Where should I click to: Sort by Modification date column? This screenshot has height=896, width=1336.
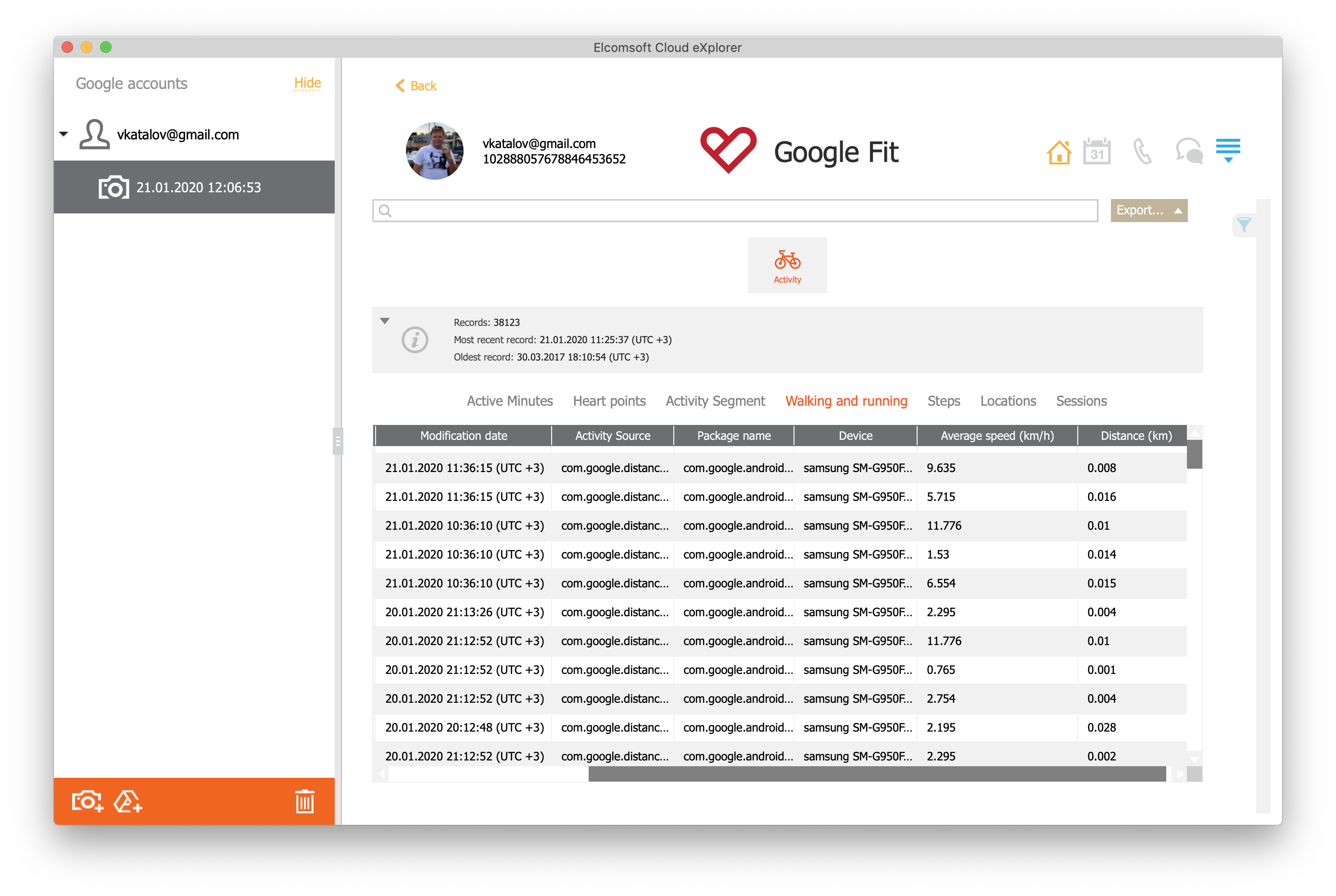463,436
